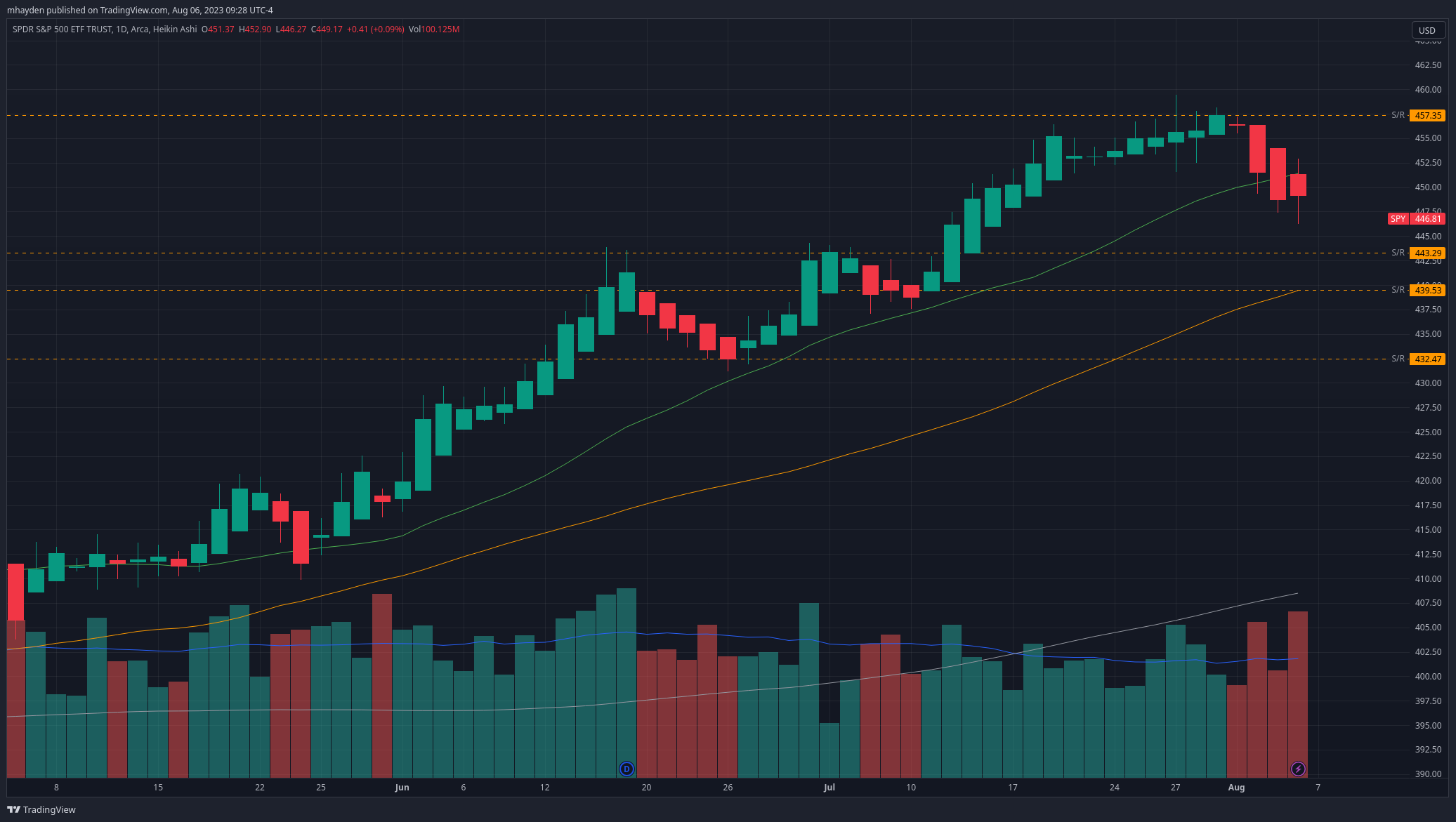Click the '17' date label on time axis
Viewport: 1456px width, 822px height.
pos(1013,788)
